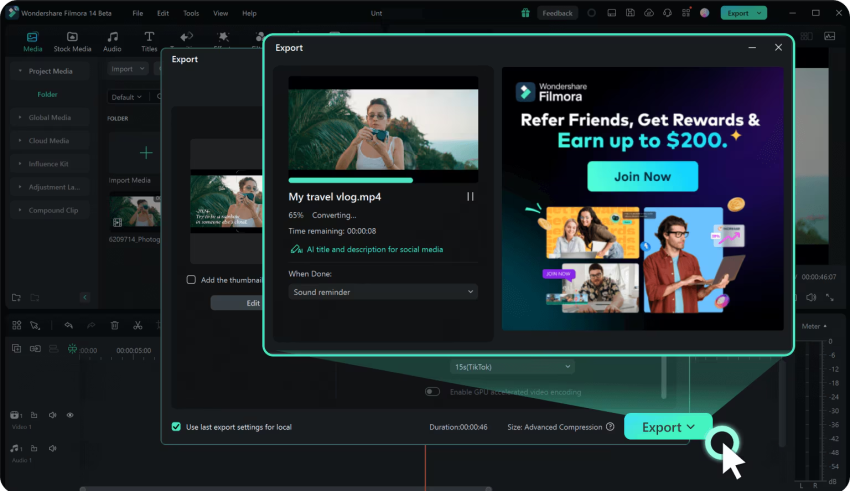Uncheck Use last export settings for local

[x=177, y=427]
